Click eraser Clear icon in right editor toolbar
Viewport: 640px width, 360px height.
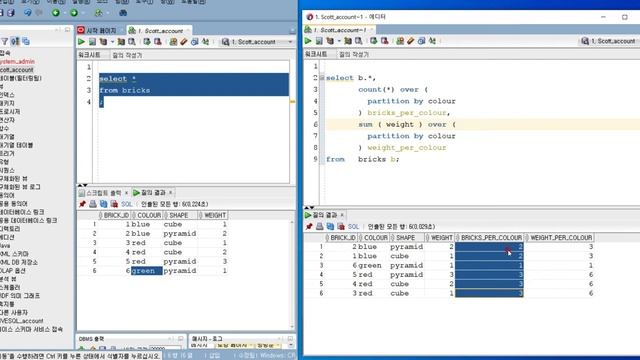411,41
